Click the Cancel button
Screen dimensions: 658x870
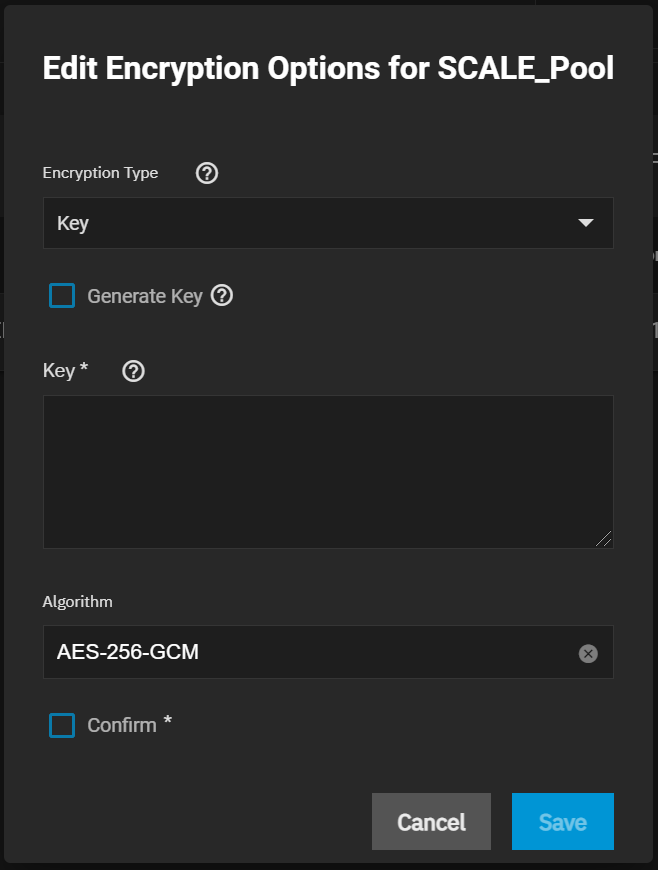click(431, 821)
